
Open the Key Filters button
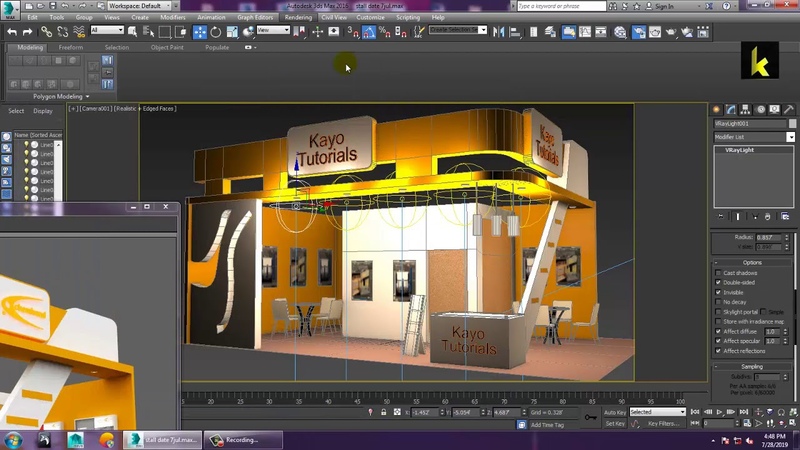point(663,423)
